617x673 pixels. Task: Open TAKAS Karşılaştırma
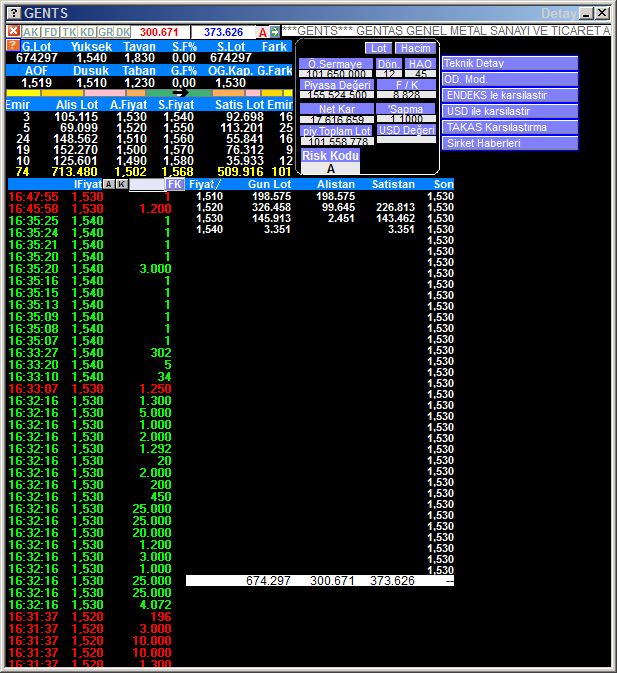coord(510,127)
